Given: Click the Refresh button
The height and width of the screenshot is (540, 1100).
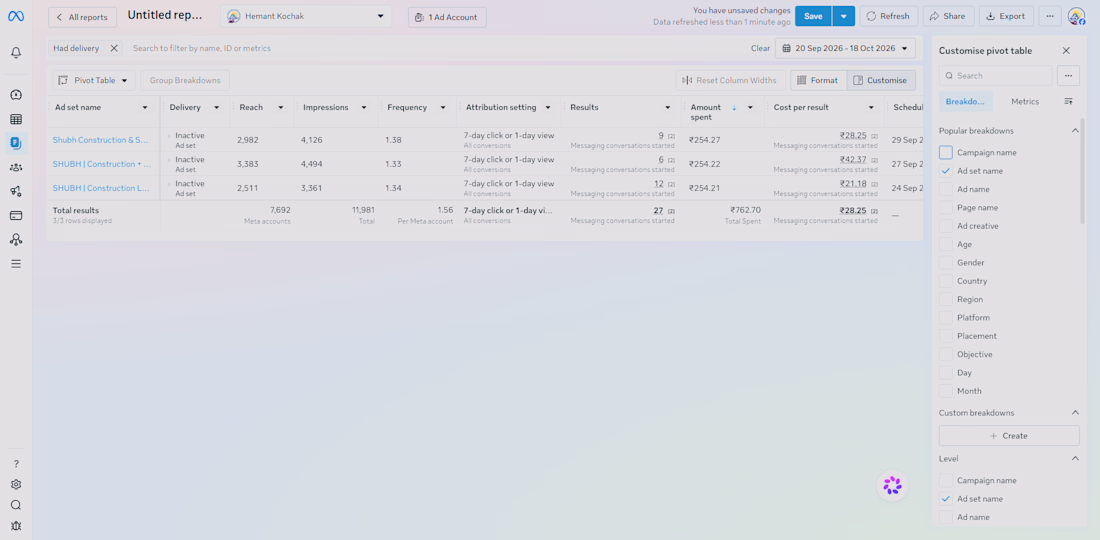Looking at the screenshot, I should 888,16.
